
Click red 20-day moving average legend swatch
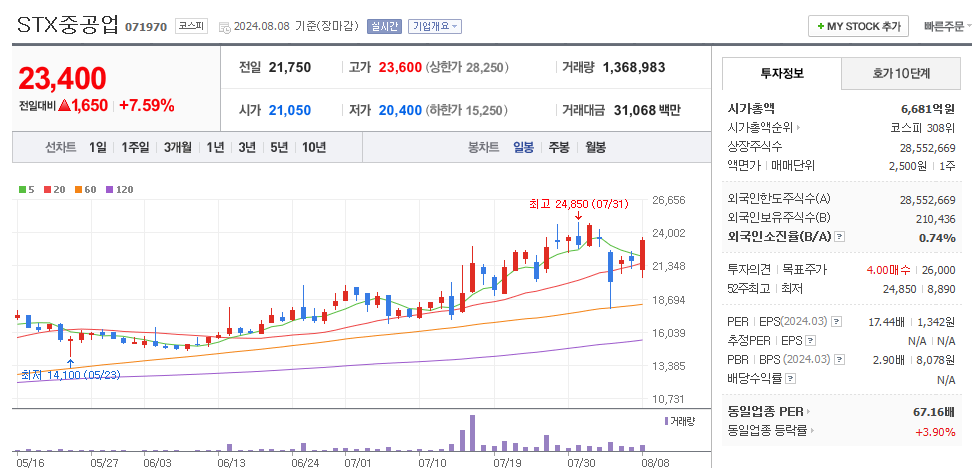coord(47,189)
